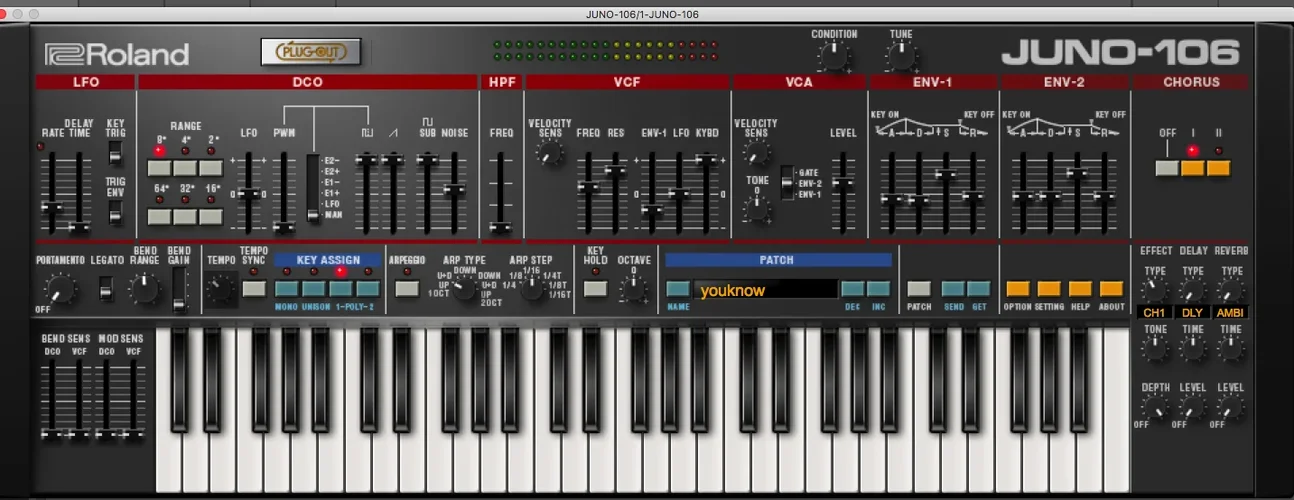Flip the LFO KEY TRIG switch

tap(116, 152)
